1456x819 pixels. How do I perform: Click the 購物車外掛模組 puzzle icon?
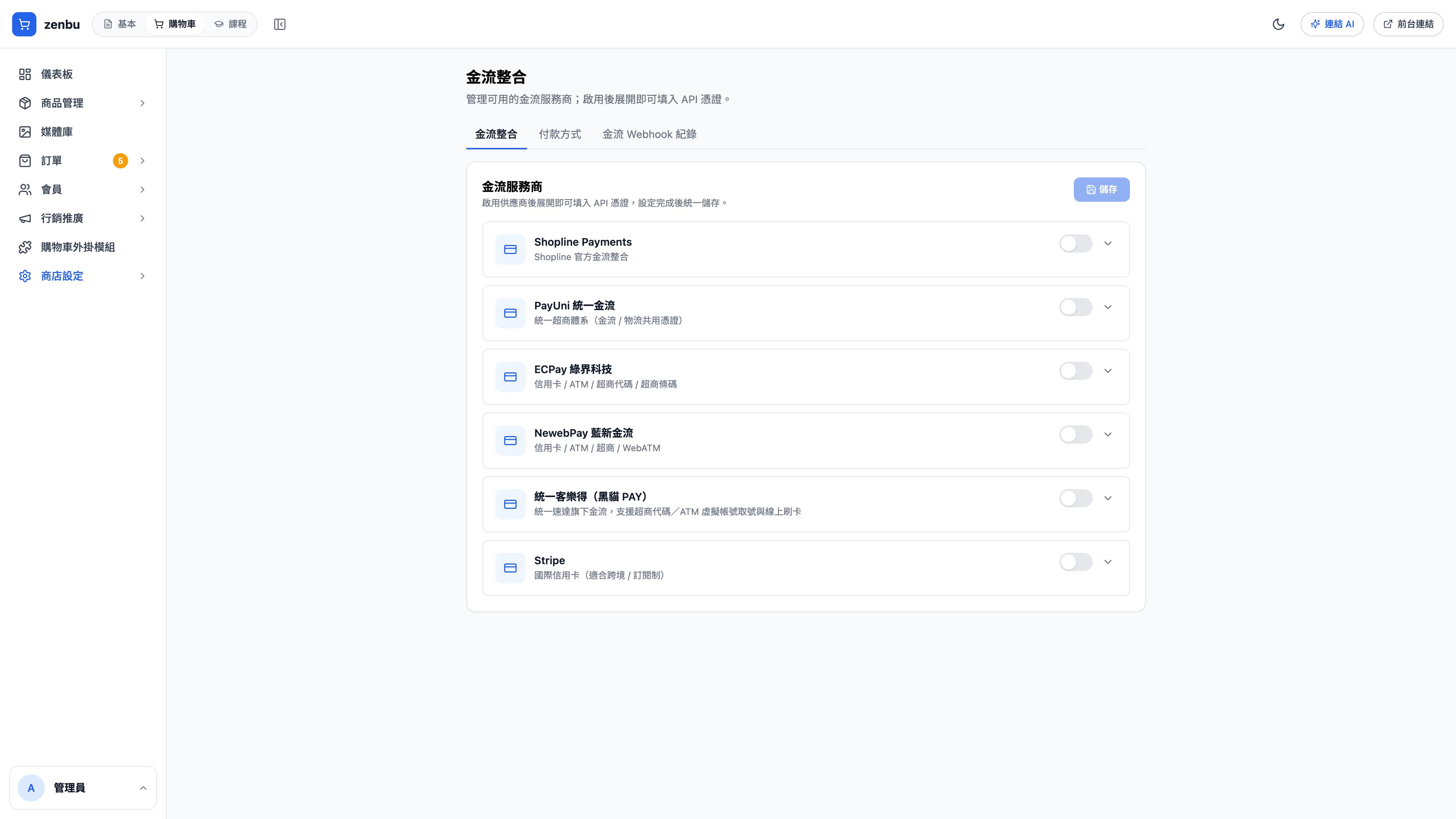(x=25, y=247)
